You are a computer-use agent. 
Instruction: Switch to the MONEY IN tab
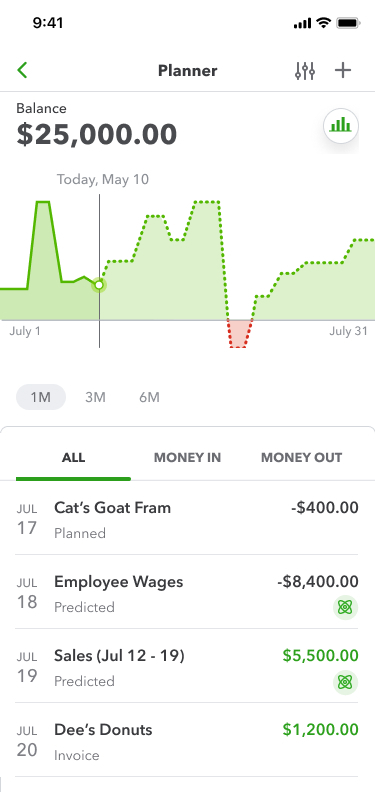coord(188,458)
